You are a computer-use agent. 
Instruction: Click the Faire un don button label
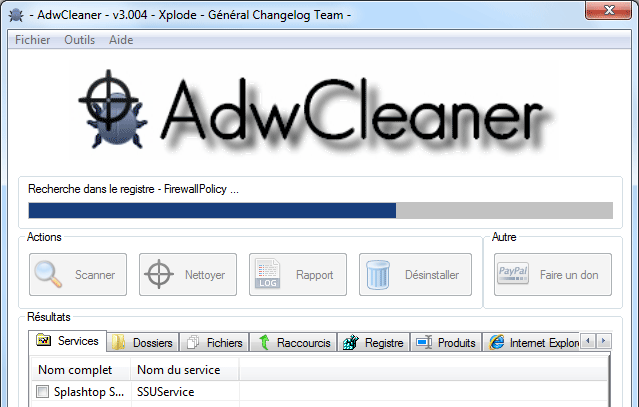[x=569, y=275]
